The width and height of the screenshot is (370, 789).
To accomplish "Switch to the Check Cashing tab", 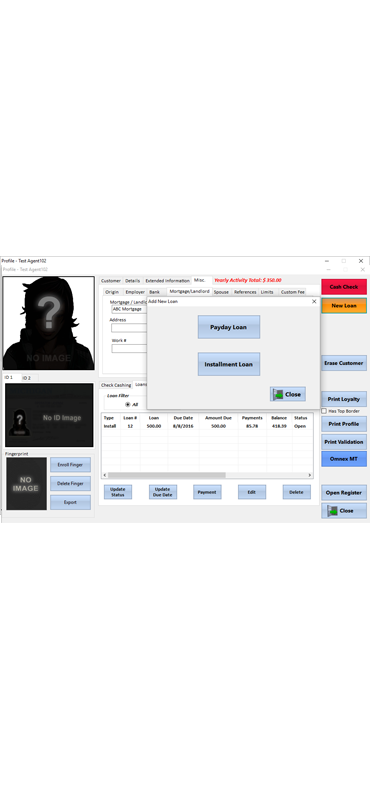I will coord(116,385).
